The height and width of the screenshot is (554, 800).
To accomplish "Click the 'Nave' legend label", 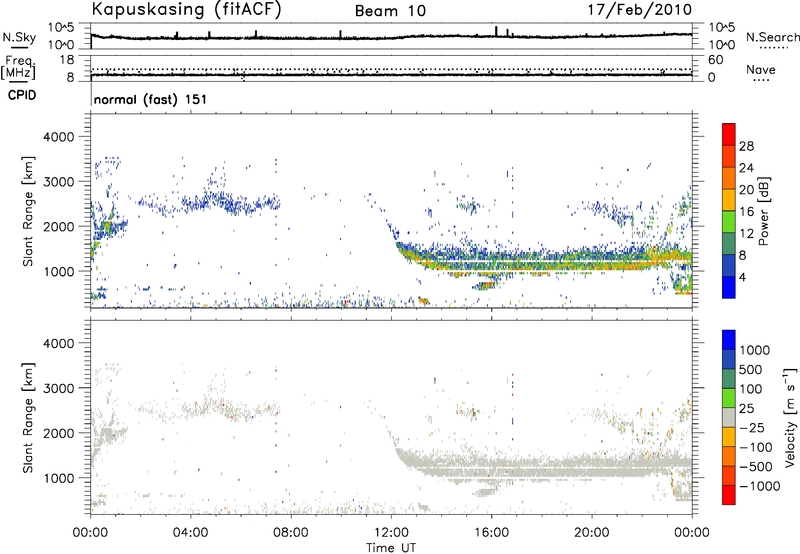I will pos(761,69).
